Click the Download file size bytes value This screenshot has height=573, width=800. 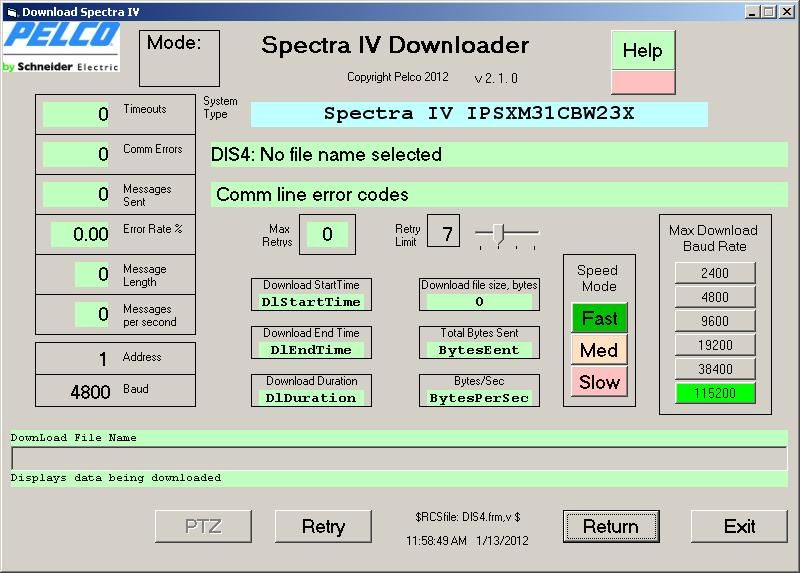[x=479, y=302]
